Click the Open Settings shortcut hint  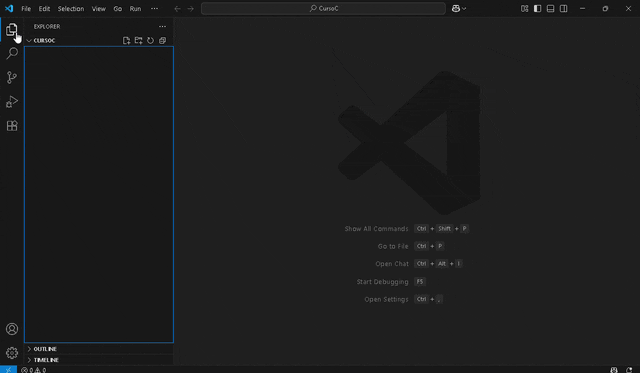[404, 299]
